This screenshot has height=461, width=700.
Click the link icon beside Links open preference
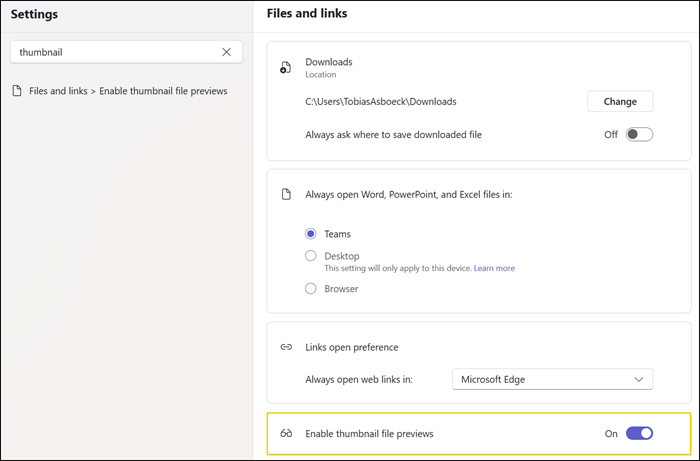286,347
